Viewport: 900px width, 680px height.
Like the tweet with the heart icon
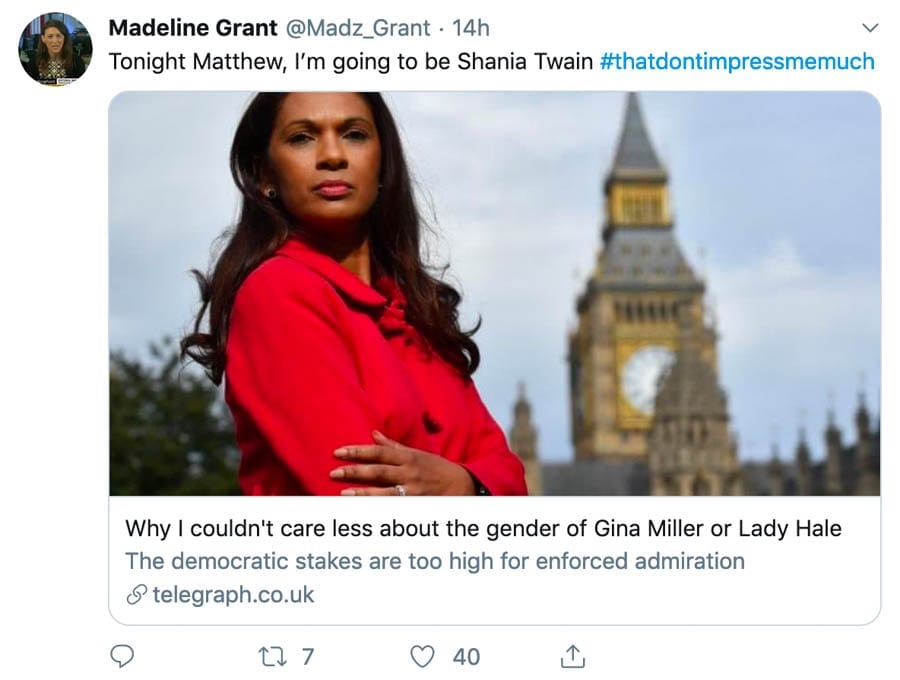click(424, 656)
